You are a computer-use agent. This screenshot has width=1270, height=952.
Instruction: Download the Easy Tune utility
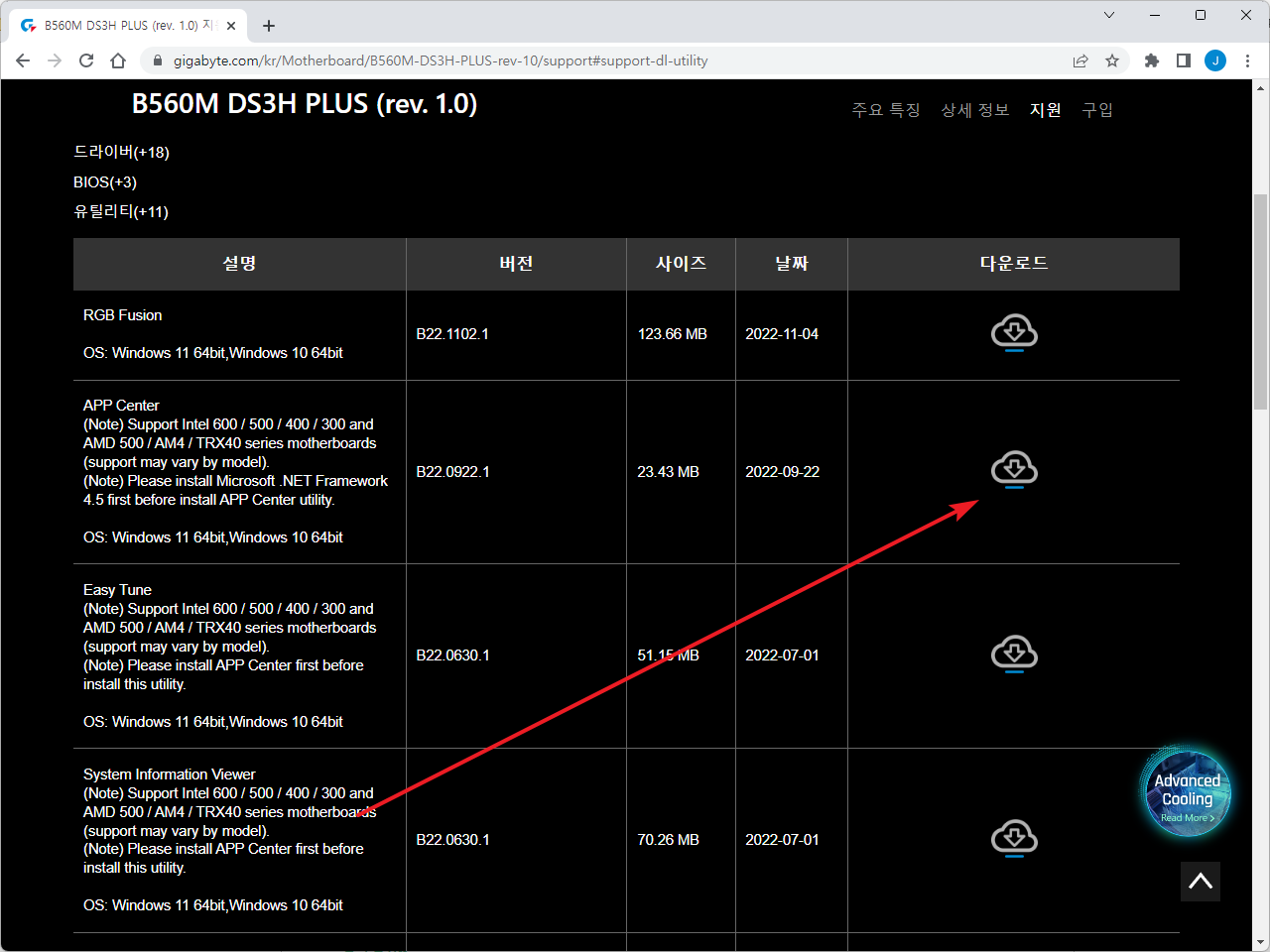click(1014, 654)
